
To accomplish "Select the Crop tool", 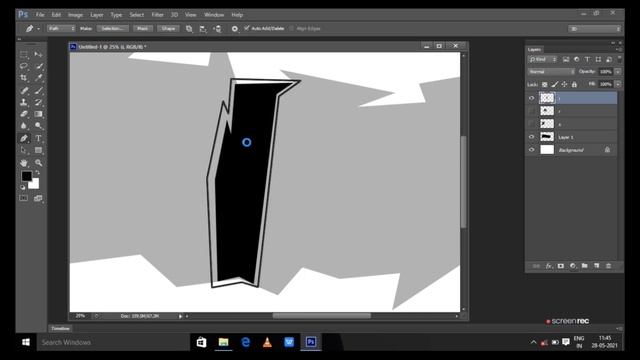I will point(24,78).
